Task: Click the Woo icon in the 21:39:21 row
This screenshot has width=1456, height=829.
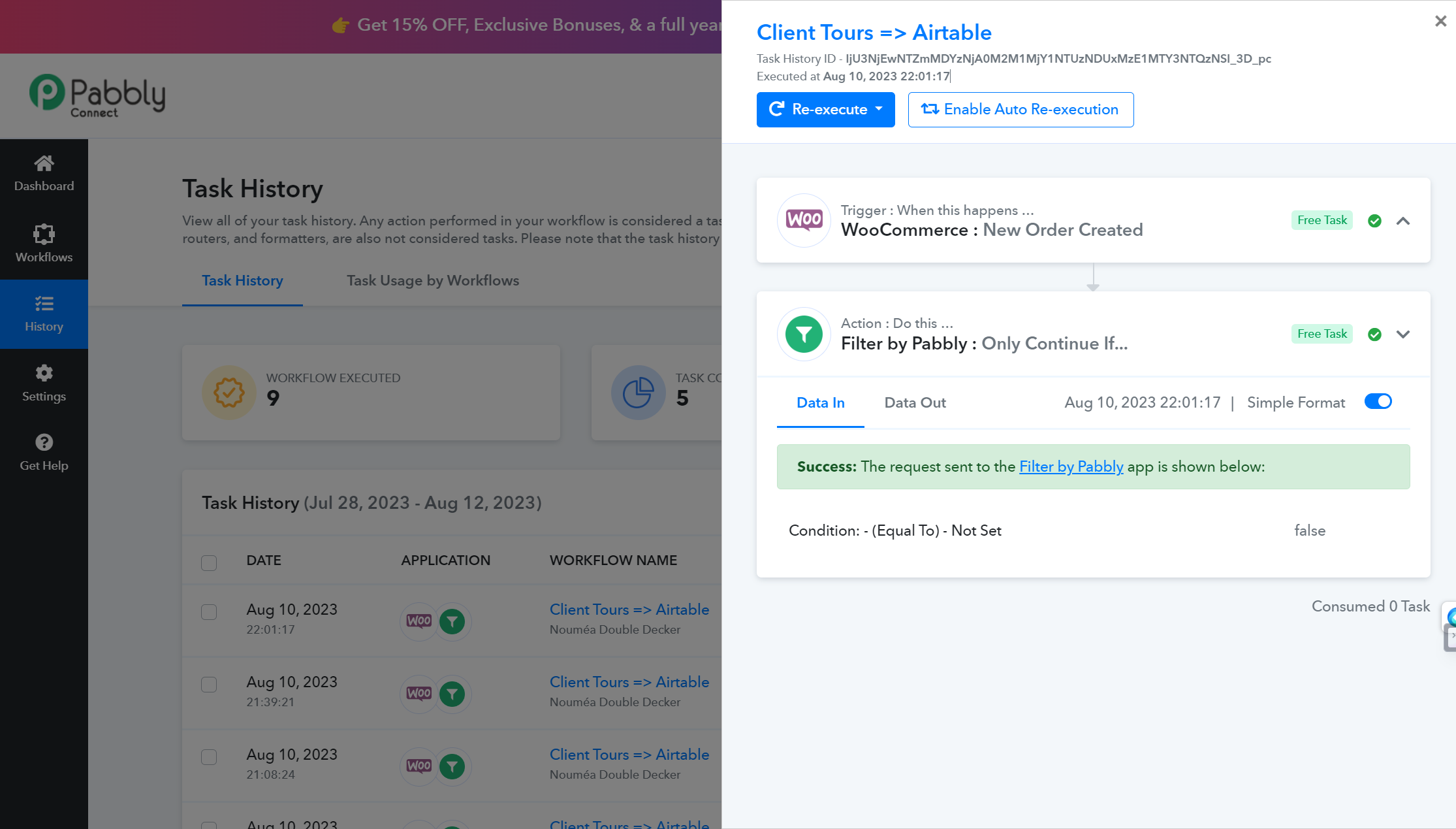Action: 419,694
